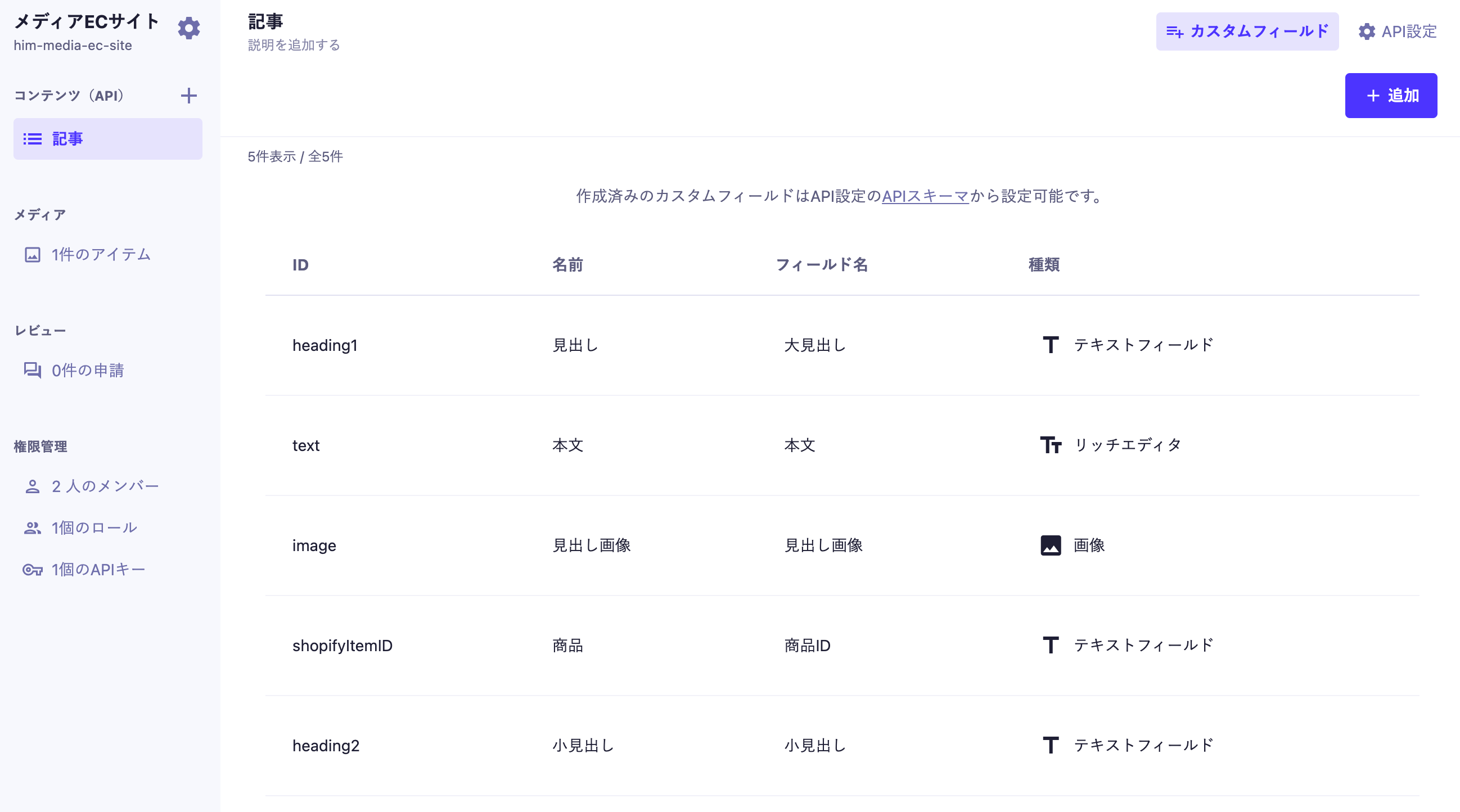
Task: Open 1個のAPIキー key page
Action: [x=98, y=570]
